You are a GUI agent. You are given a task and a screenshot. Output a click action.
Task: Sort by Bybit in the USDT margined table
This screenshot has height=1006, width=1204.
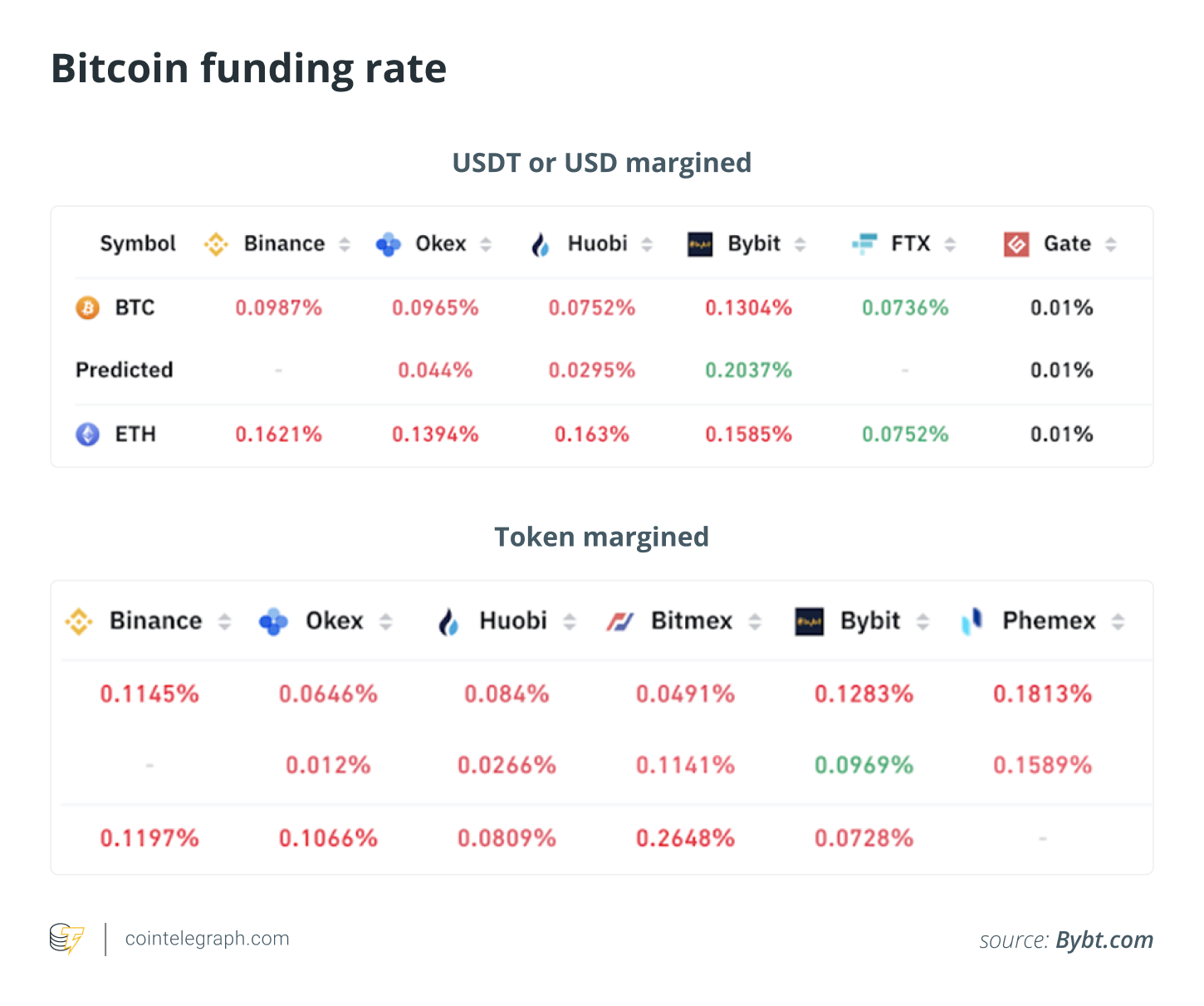point(800,244)
